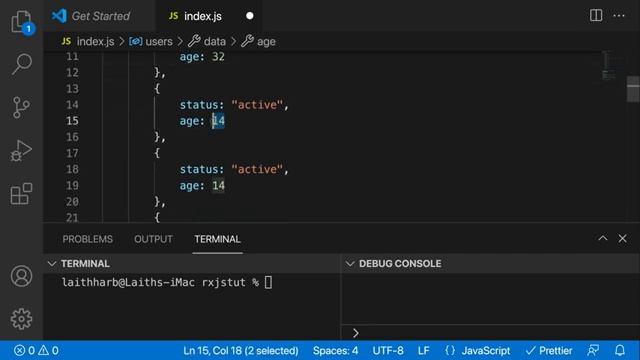Maximize the panel with the up chevron
640x360 pixels.
(603, 238)
